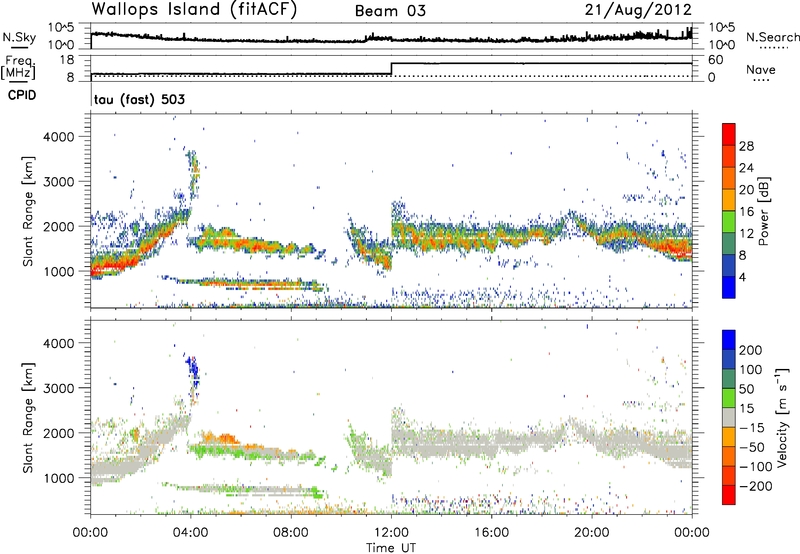Screen dimensions: 800x554
Task: Click the '12:00' time tick label
Action: click(391, 533)
